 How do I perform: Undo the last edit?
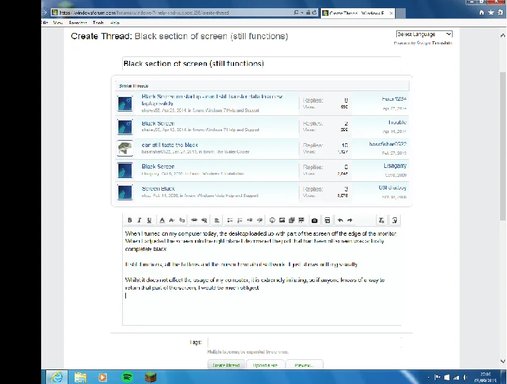[x=340, y=220]
